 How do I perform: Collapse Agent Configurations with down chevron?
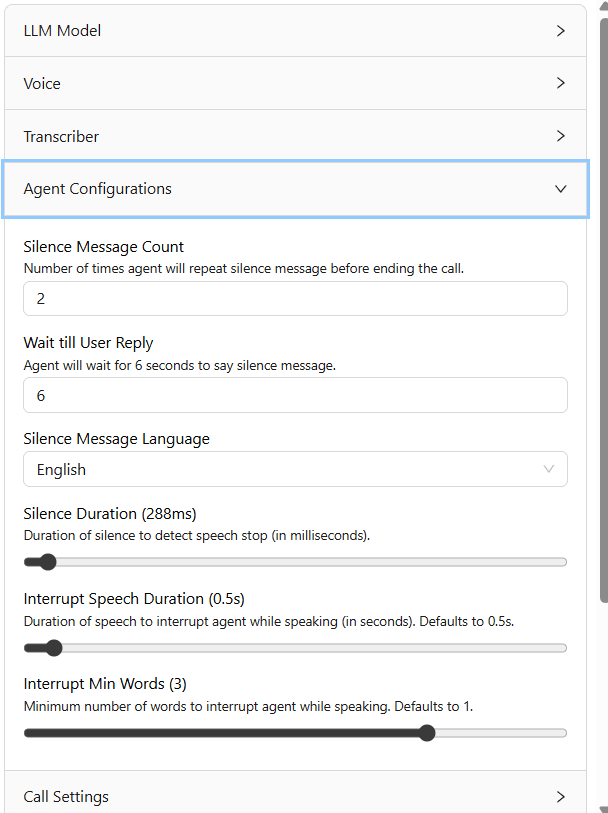tap(560, 189)
